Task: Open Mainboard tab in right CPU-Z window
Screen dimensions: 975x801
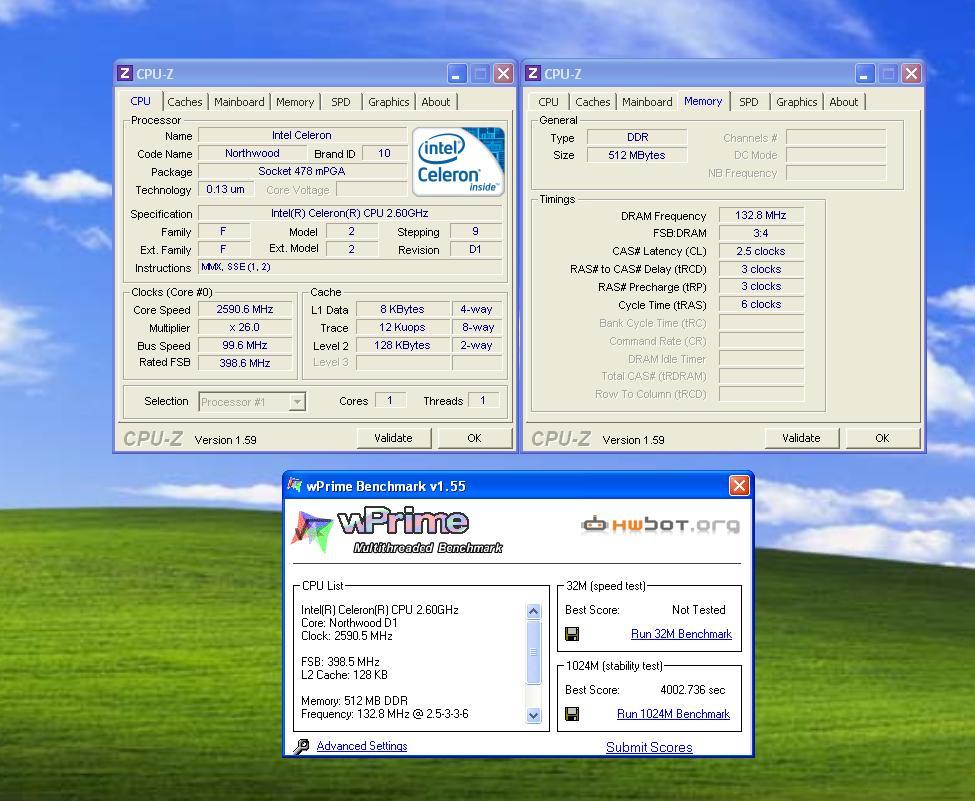Action: click(x=647, y=102)
